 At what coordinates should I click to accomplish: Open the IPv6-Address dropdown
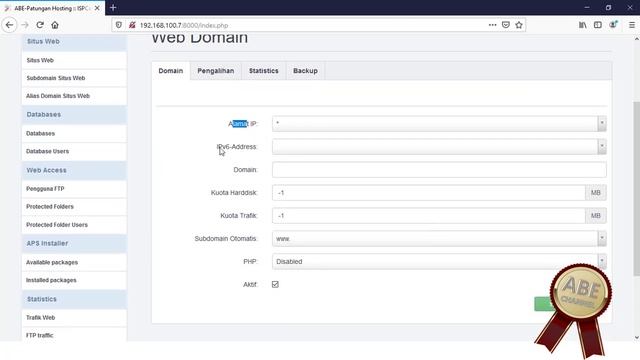(439, 147)
